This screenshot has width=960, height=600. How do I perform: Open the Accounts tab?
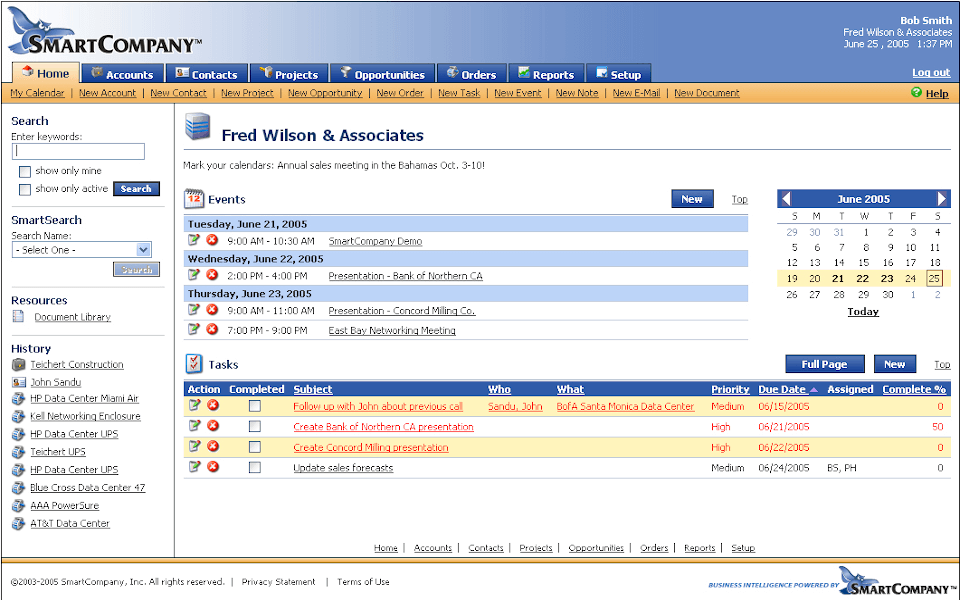pos(123,73)
